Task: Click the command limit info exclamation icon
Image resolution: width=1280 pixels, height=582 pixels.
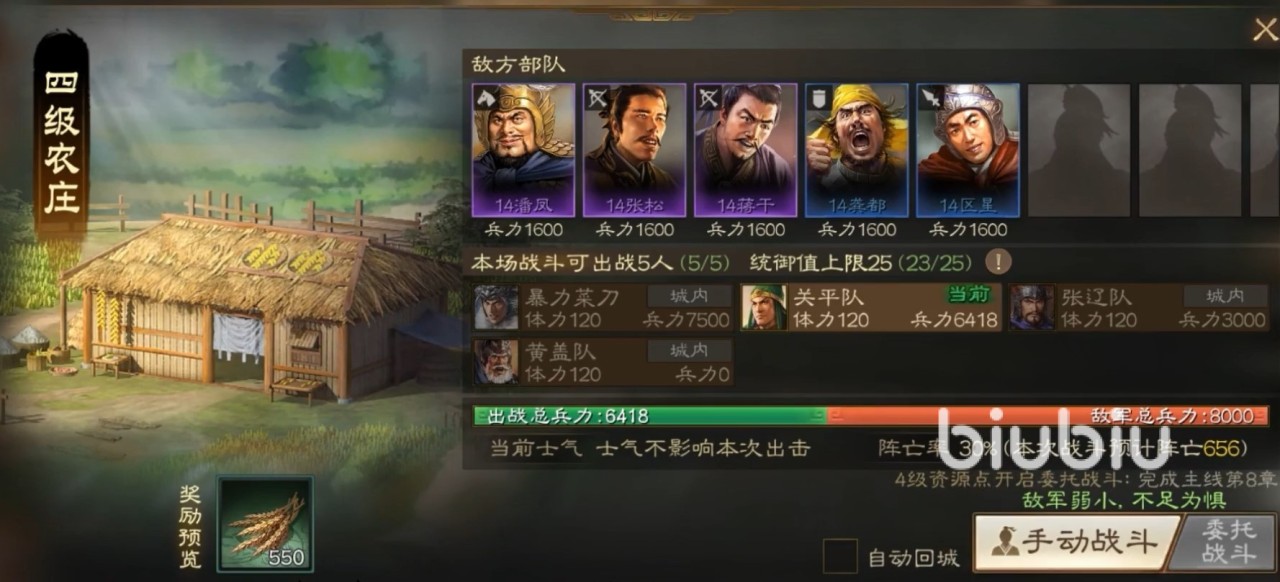Action: [998, 263]
